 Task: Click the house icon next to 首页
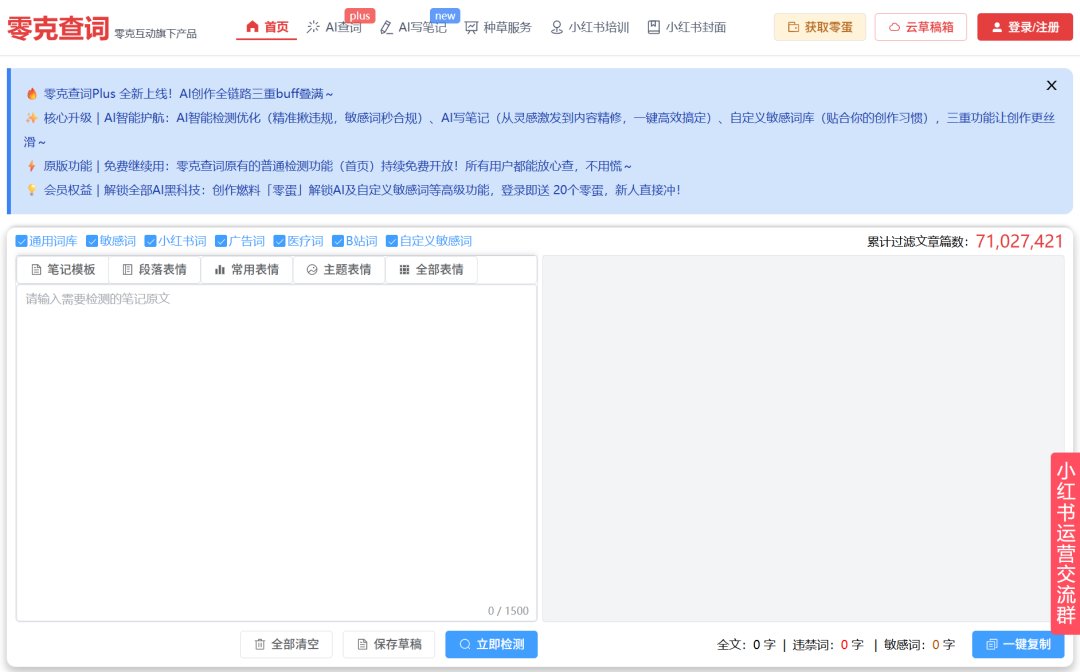[254, 27]
